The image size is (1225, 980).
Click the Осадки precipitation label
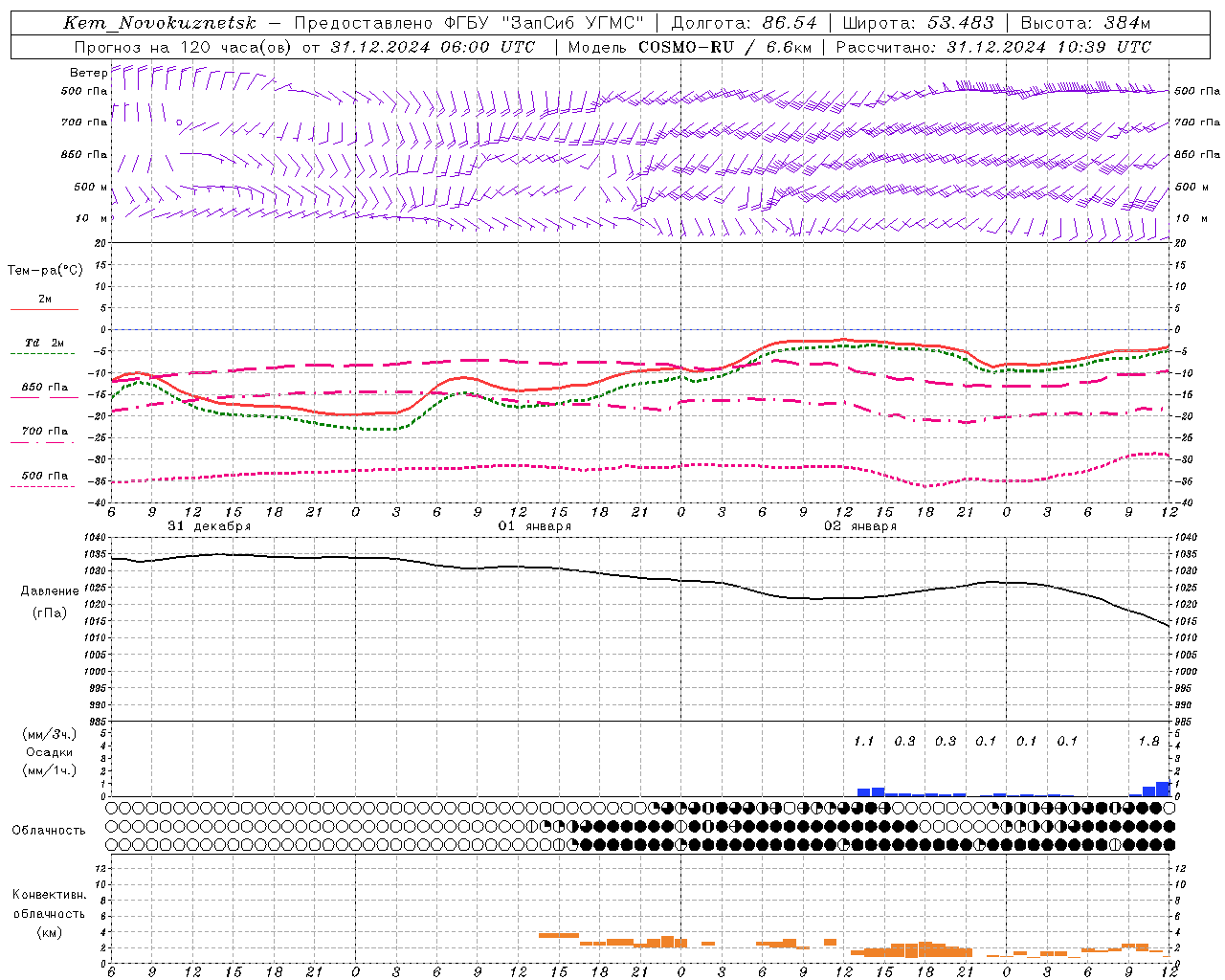(50, 752)
